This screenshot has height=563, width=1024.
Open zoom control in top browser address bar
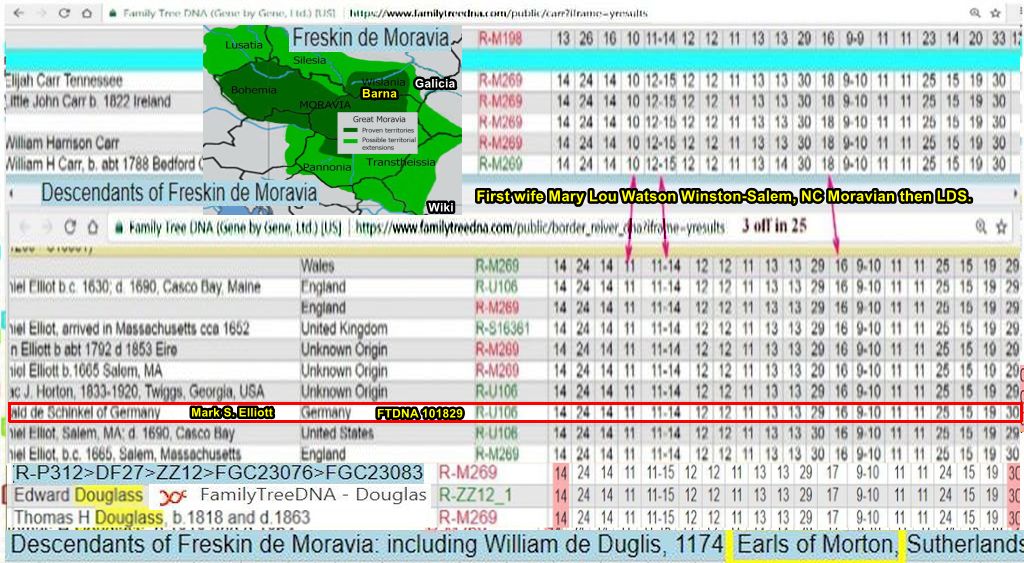[x=974, y=13]
